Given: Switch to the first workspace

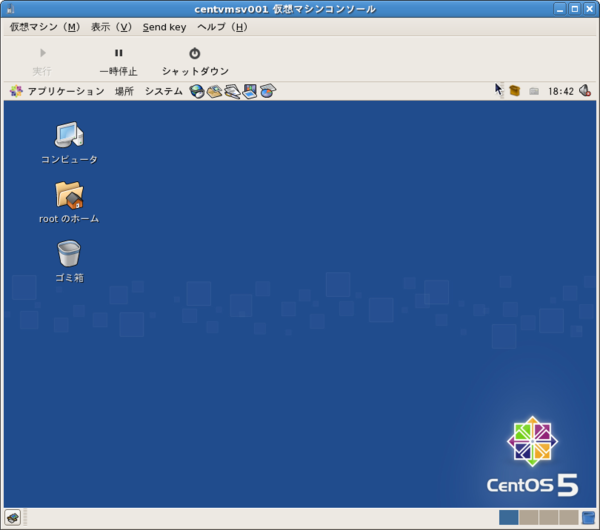Looking at the screenshot, I should 509,518.
